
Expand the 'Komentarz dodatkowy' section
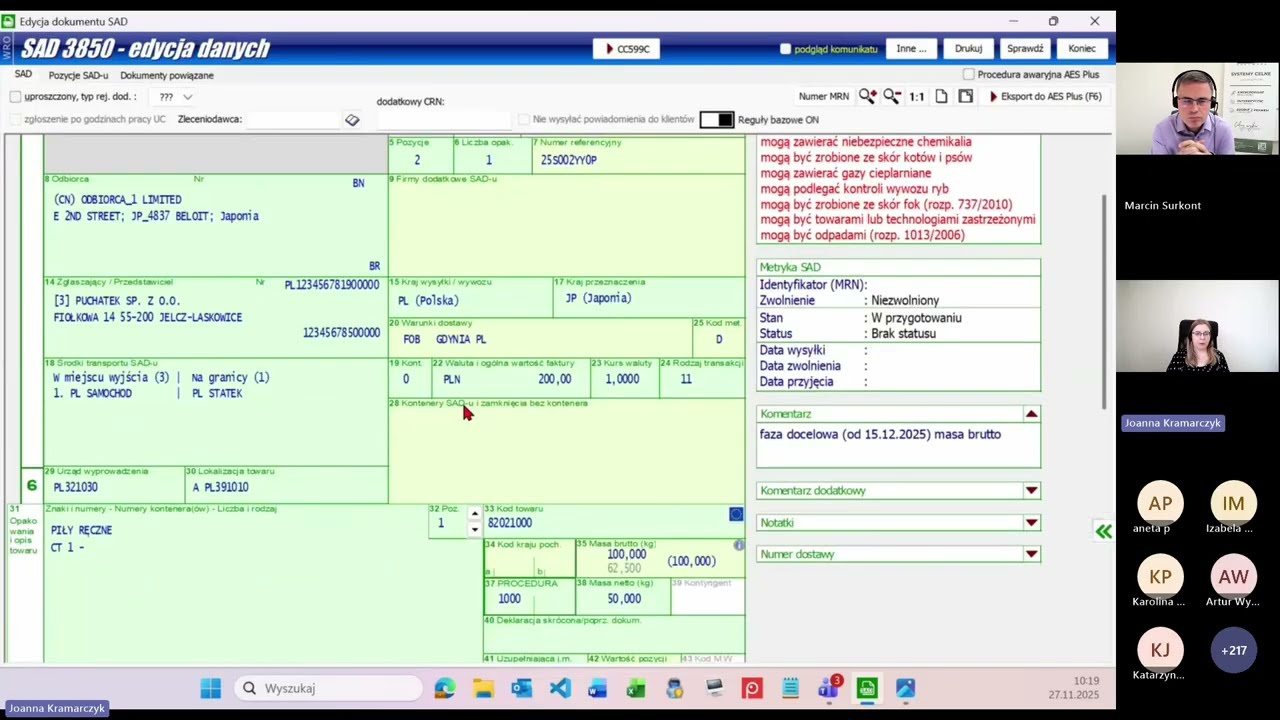[x=1031, y=491]
